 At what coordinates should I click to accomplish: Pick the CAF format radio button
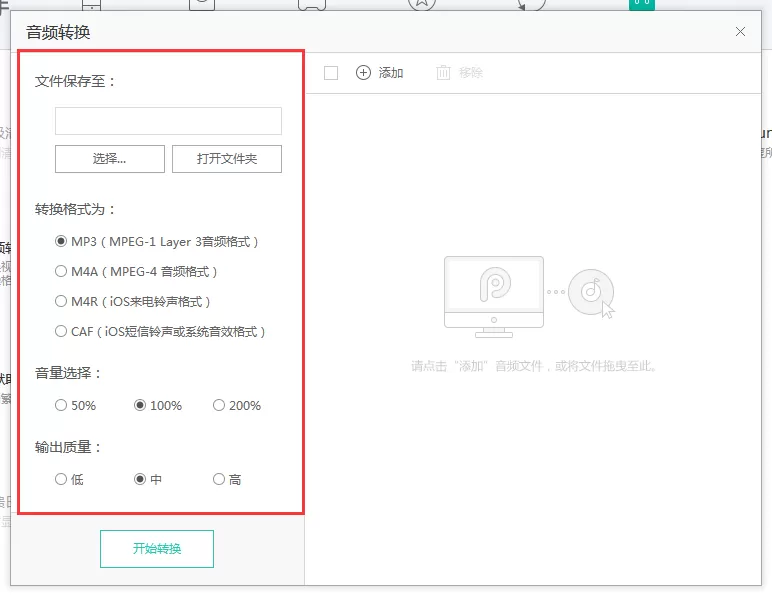pos(61,331)
